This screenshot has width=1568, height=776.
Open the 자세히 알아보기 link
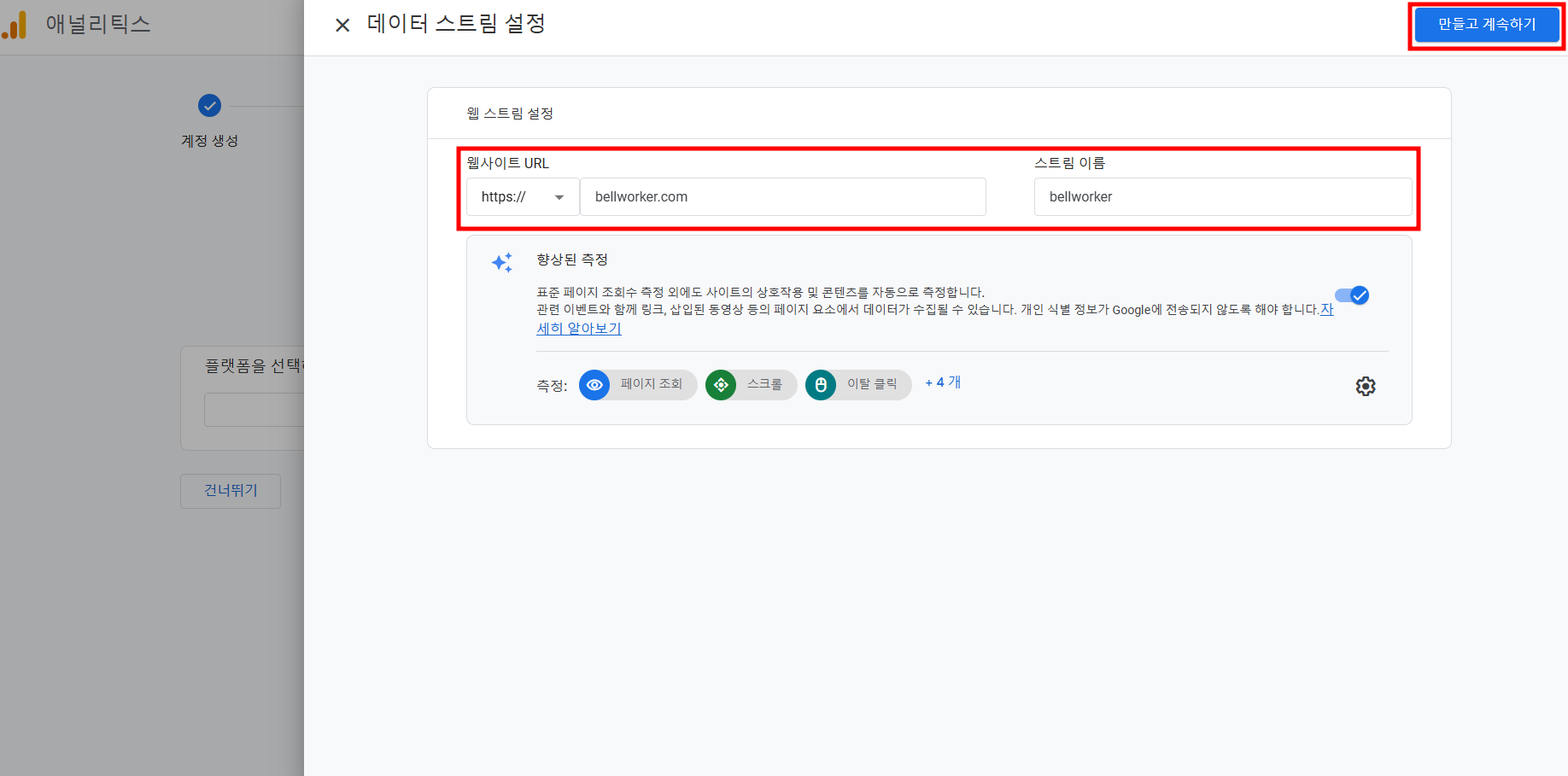[x=579, y=329]
